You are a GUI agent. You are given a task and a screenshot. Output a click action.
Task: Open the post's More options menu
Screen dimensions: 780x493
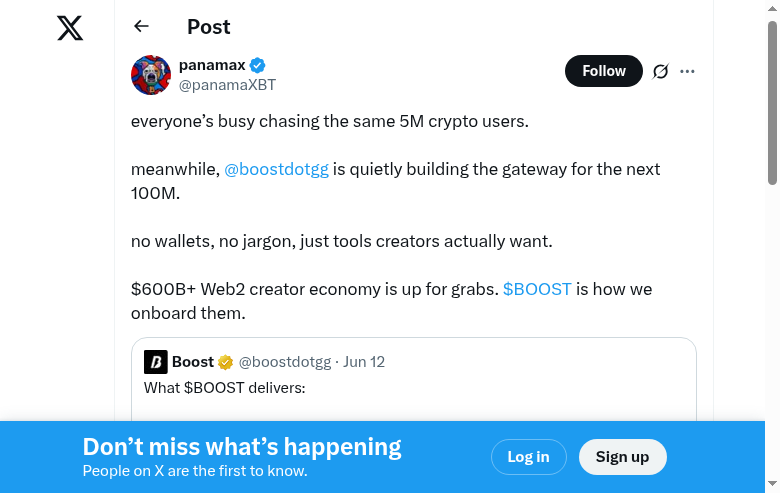pos(687,71)
